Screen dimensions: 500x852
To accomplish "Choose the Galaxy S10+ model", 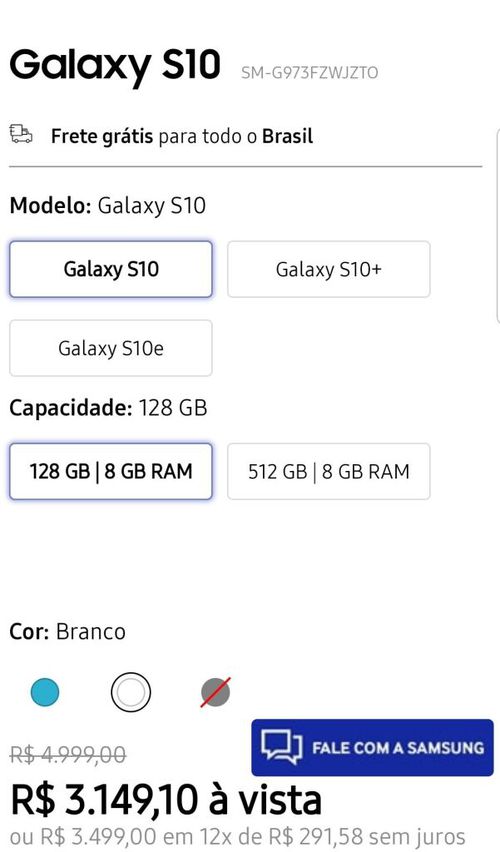I will pos(329,269).
